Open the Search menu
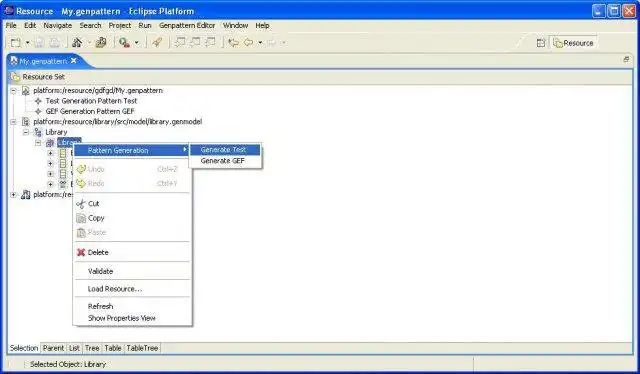This screenshot has height=374, width=640. click(90, 25)
